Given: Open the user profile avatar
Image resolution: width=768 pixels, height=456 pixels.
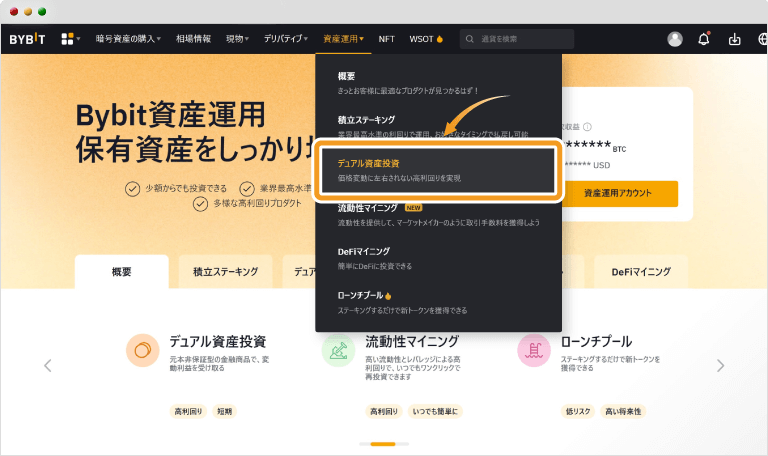Looking at the screenshot, I should (x=675, y=39).
